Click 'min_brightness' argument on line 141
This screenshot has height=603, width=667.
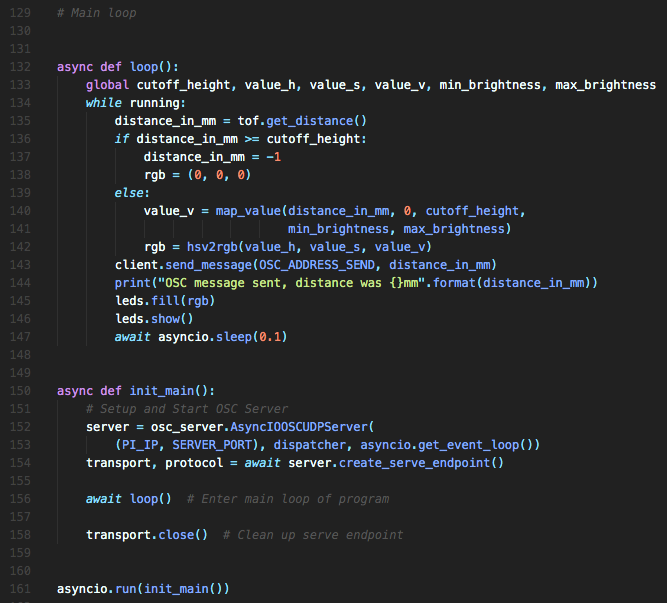tap(338, 229)
